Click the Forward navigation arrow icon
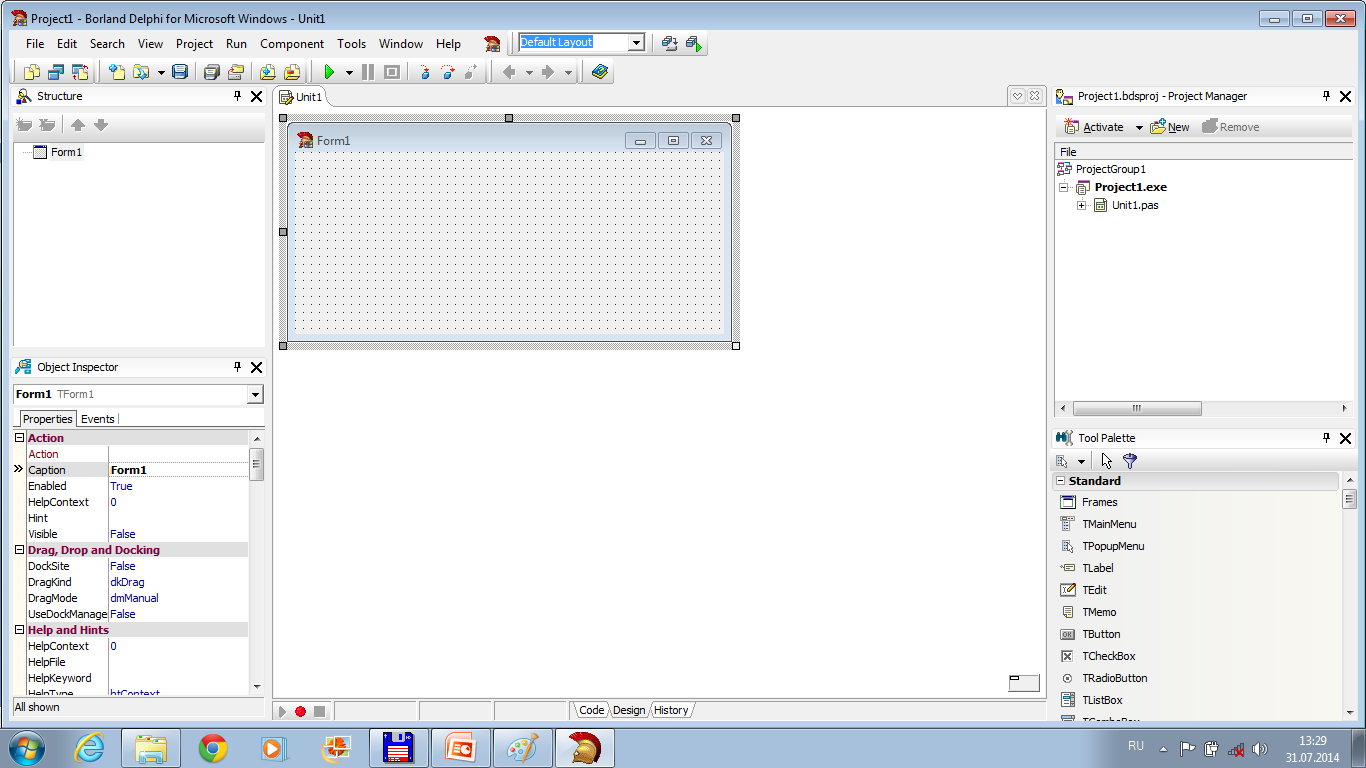 pyautogui.click(x=548, y=72)
